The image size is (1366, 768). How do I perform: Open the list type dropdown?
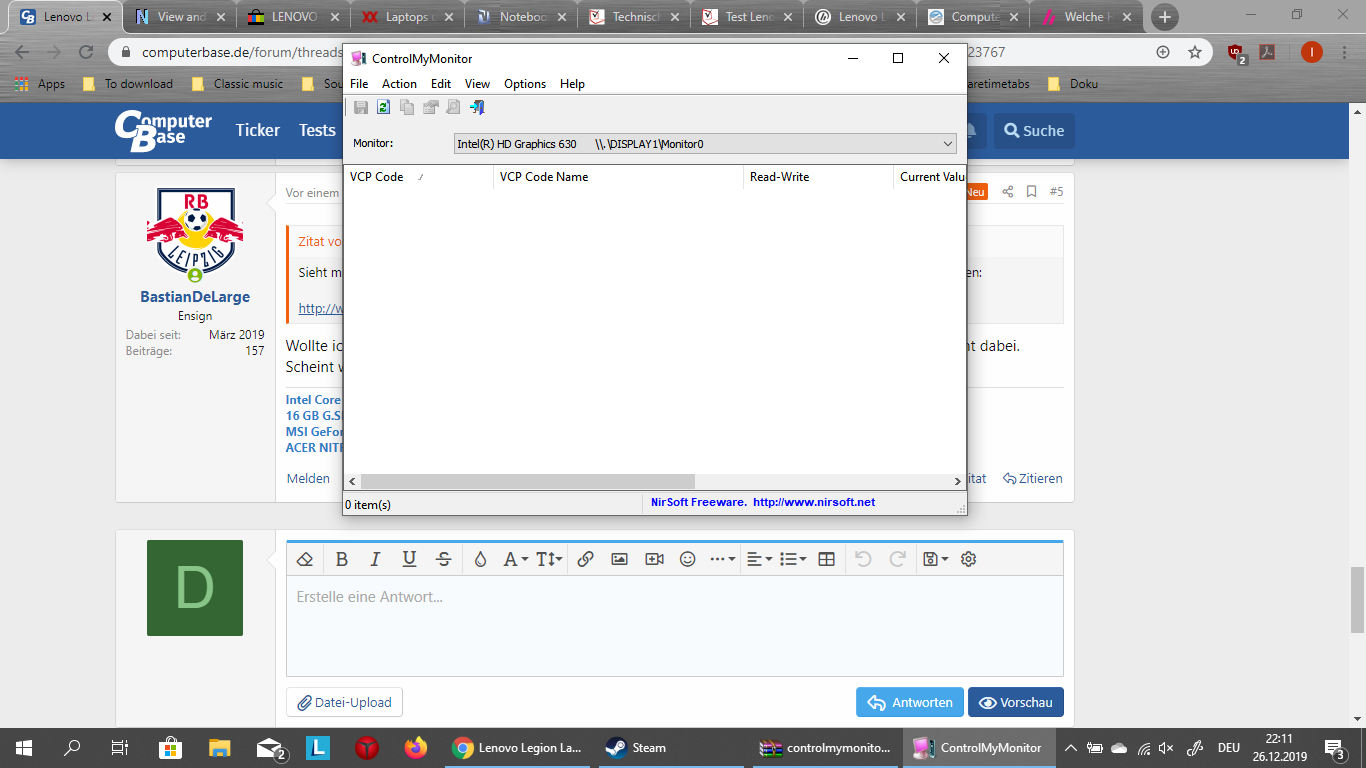point(793,559)
